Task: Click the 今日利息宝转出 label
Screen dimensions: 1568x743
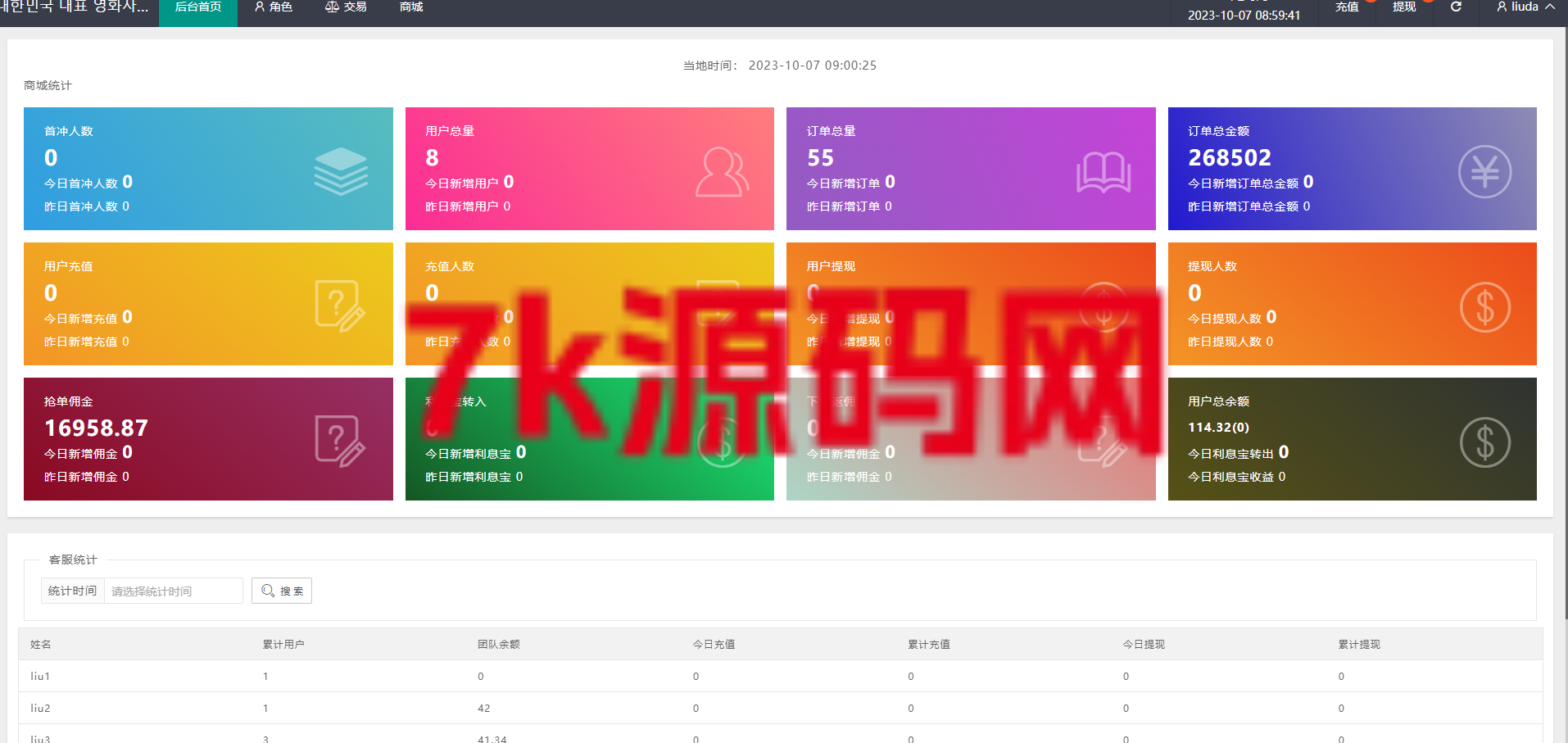Action: tap(1230, 454)
